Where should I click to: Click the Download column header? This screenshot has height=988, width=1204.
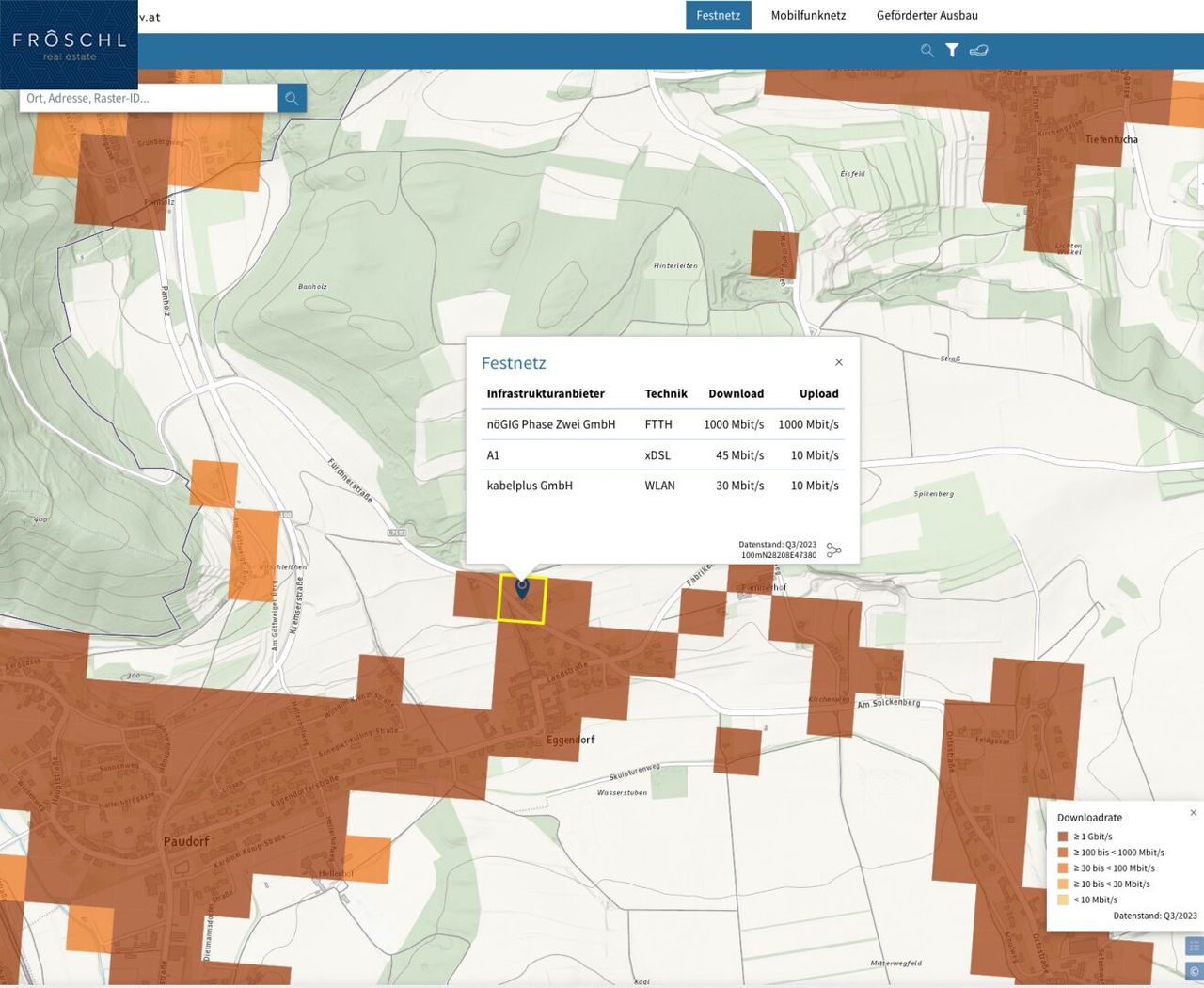pos(736,393)
